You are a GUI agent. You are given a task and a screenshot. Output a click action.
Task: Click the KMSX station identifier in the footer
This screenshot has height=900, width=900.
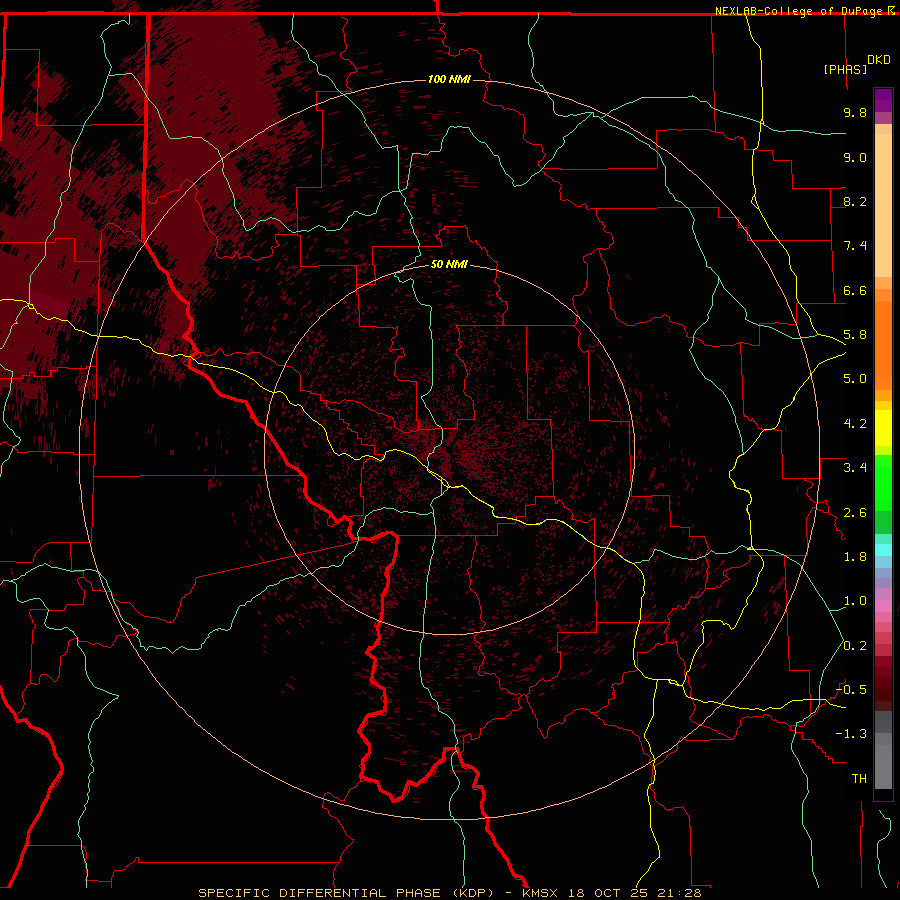(x=540, y=893)
